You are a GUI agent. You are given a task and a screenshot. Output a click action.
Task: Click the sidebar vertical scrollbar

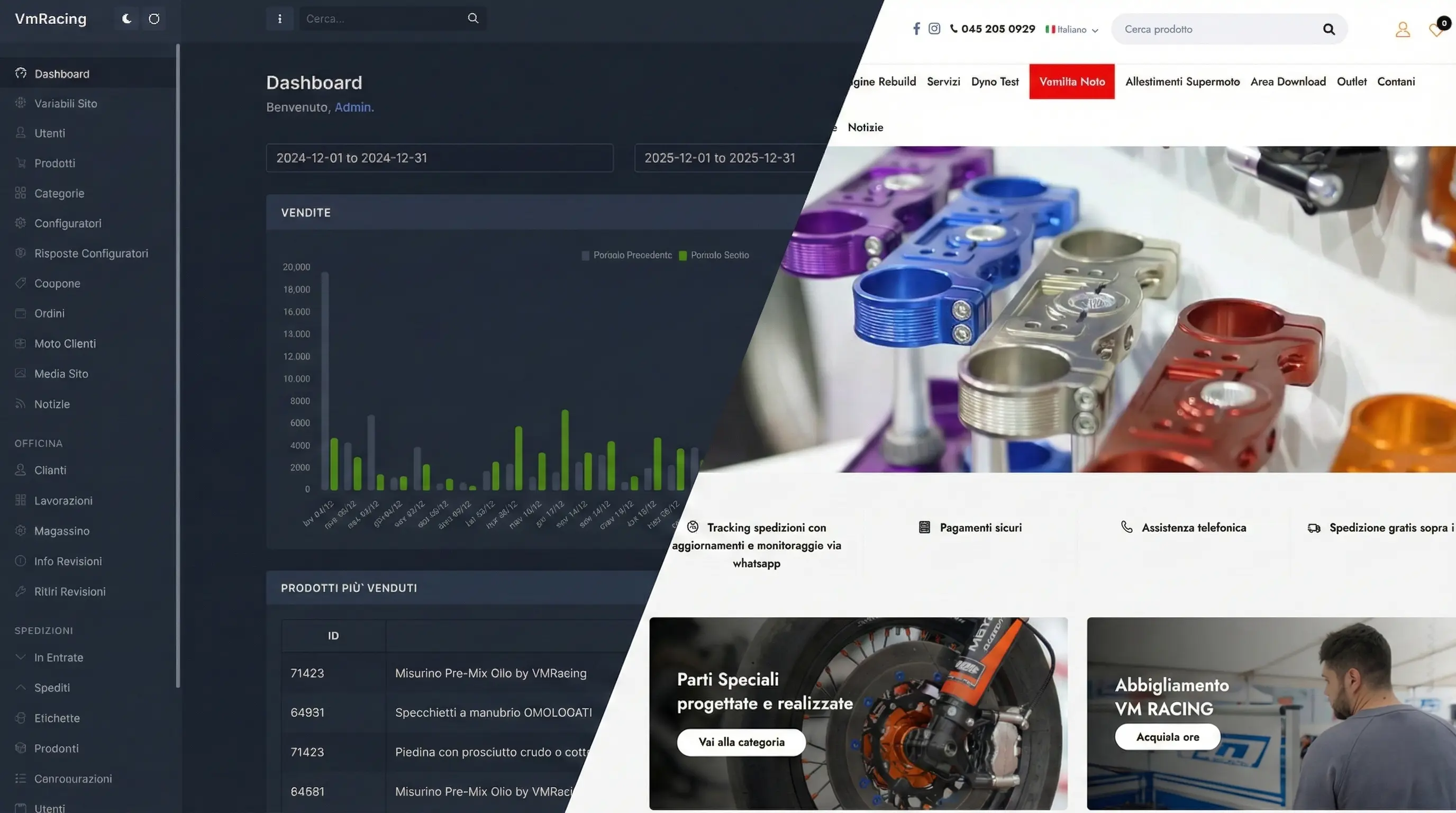pos(178,362)
